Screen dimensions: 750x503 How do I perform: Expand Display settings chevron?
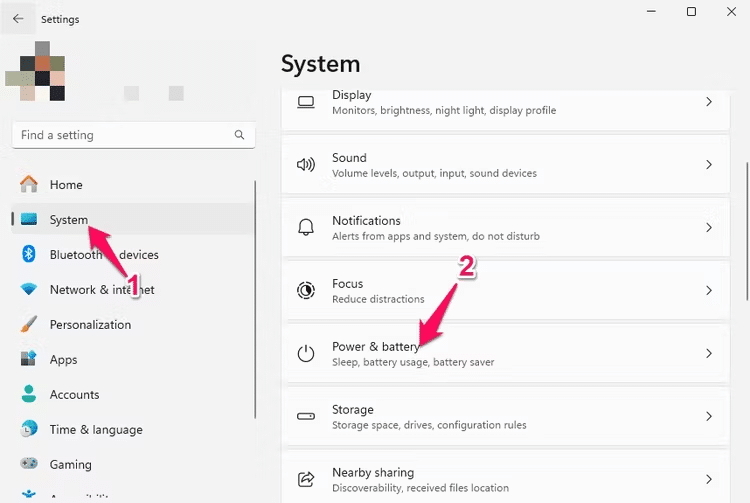coord(709,102)
